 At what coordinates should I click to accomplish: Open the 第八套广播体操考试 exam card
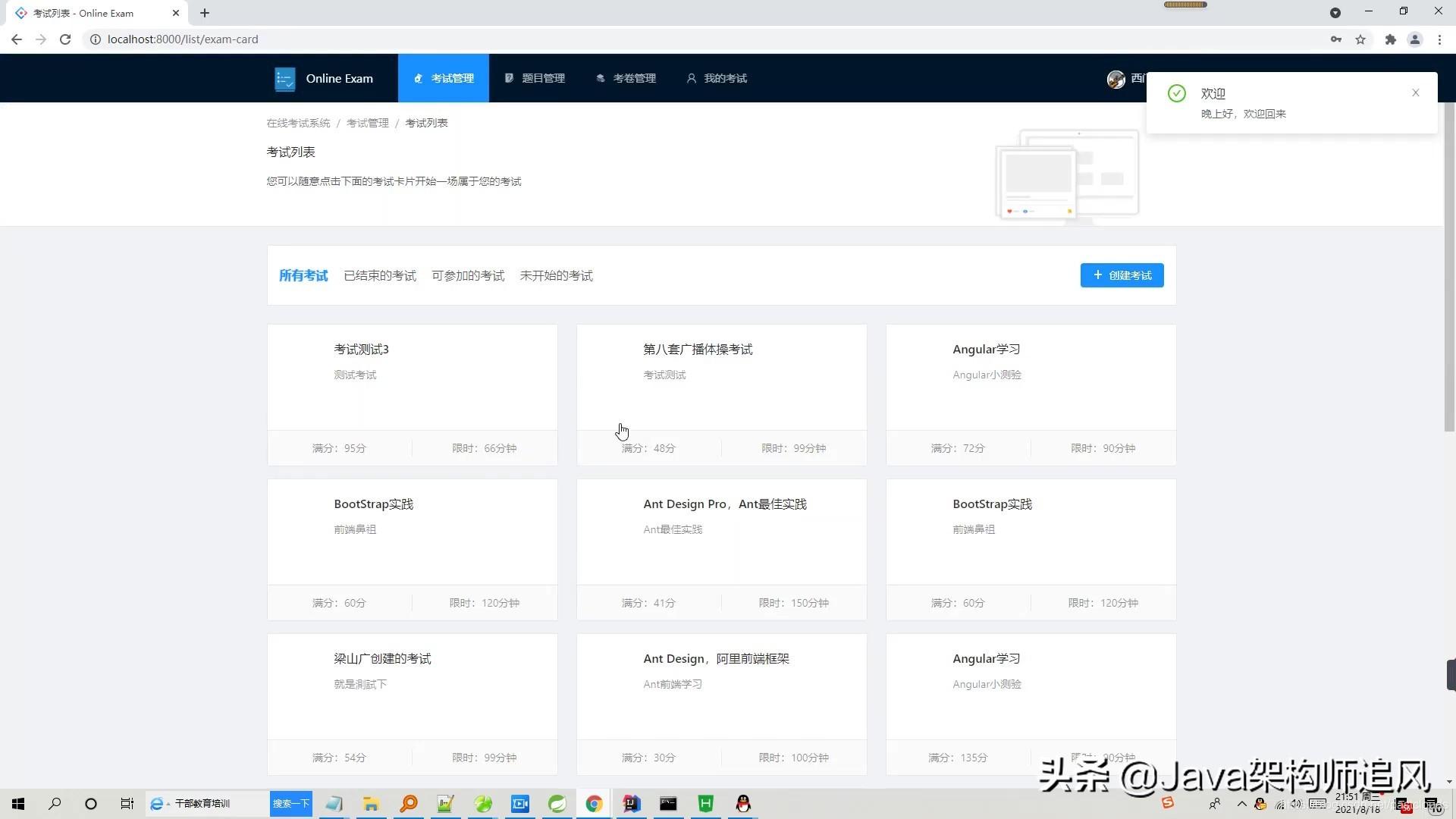tap(698, 350)
